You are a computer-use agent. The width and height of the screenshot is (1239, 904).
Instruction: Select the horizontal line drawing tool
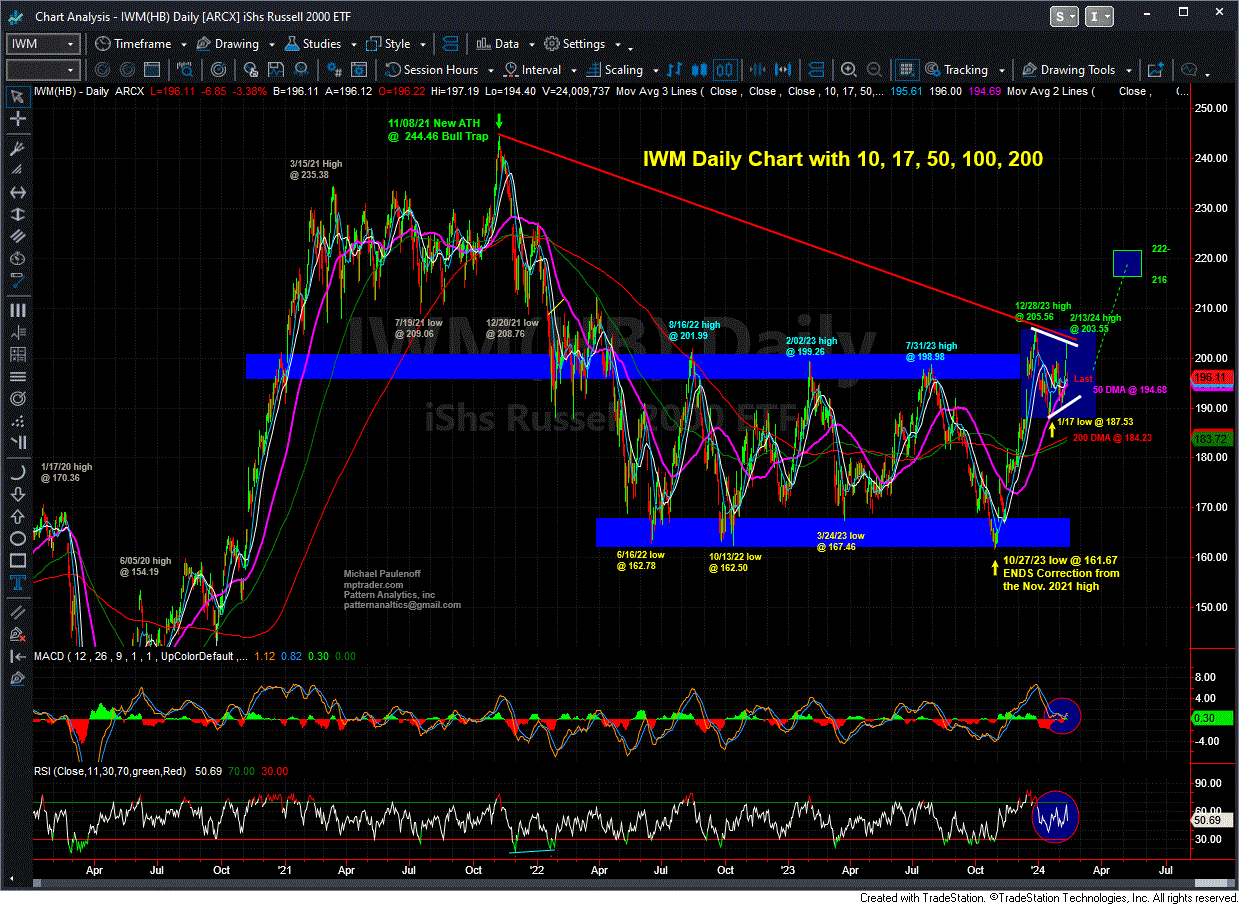[17, 193]
